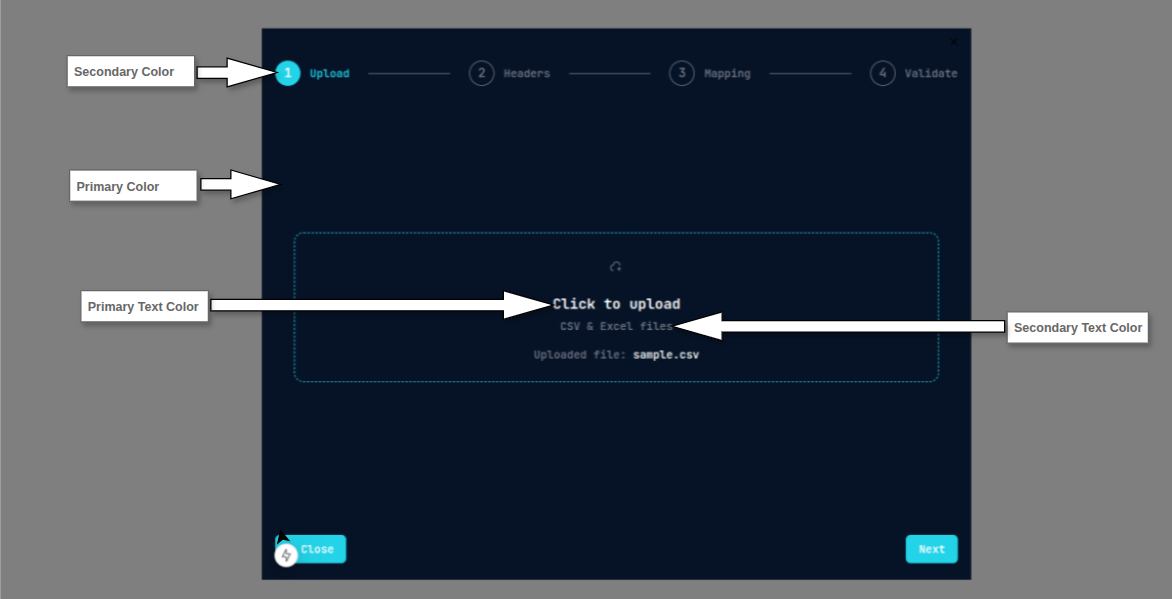Go to the Headers step label
The height and width of the screenshot is (599, 1172).
(526, 74)
